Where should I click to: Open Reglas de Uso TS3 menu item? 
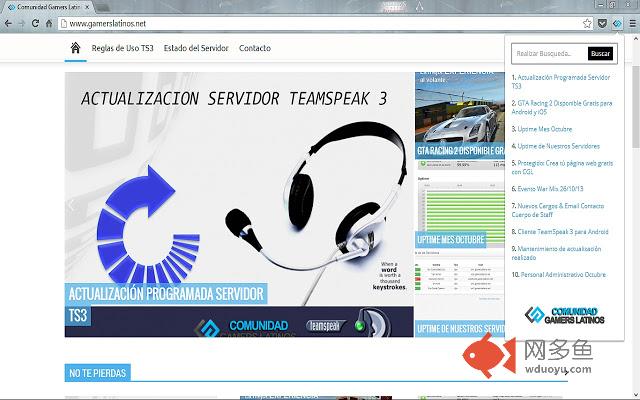(x=122, y=48)
